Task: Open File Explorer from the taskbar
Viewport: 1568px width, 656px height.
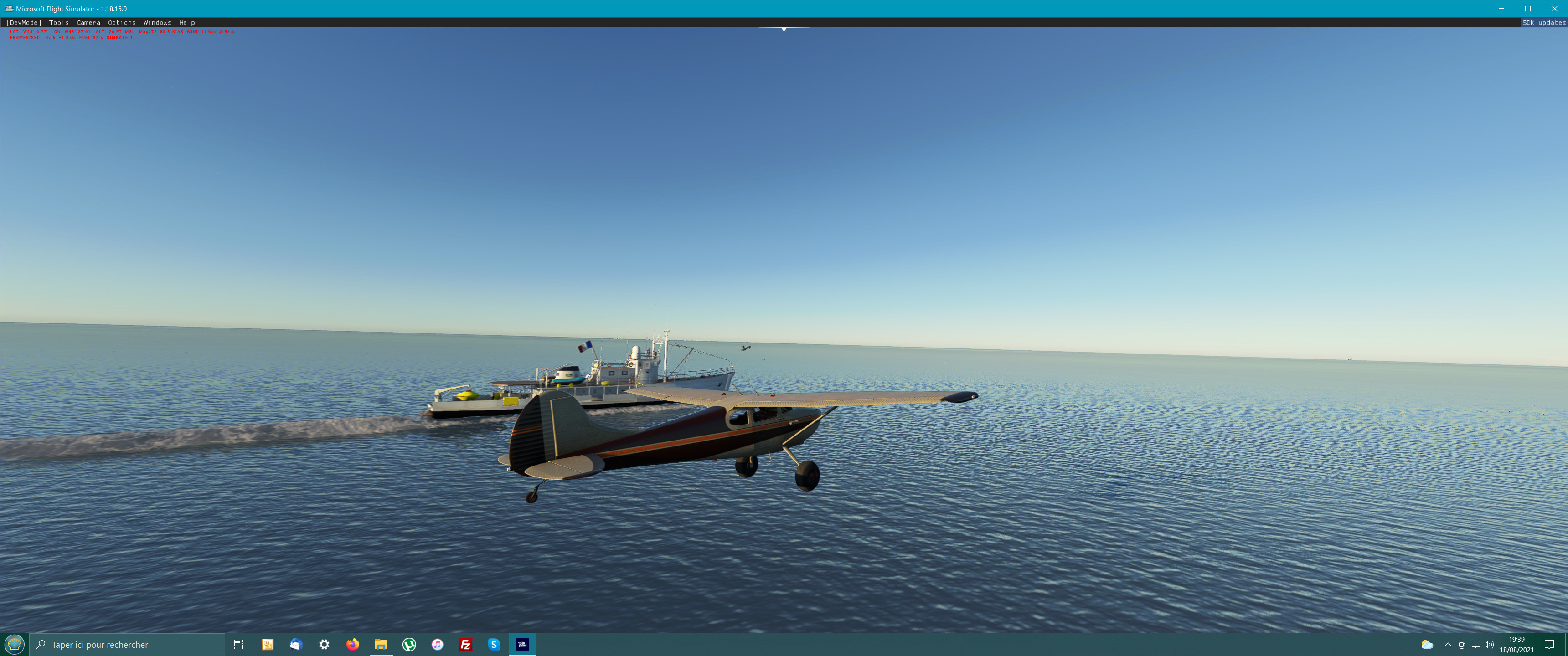Action: click(x=381, y=645)
